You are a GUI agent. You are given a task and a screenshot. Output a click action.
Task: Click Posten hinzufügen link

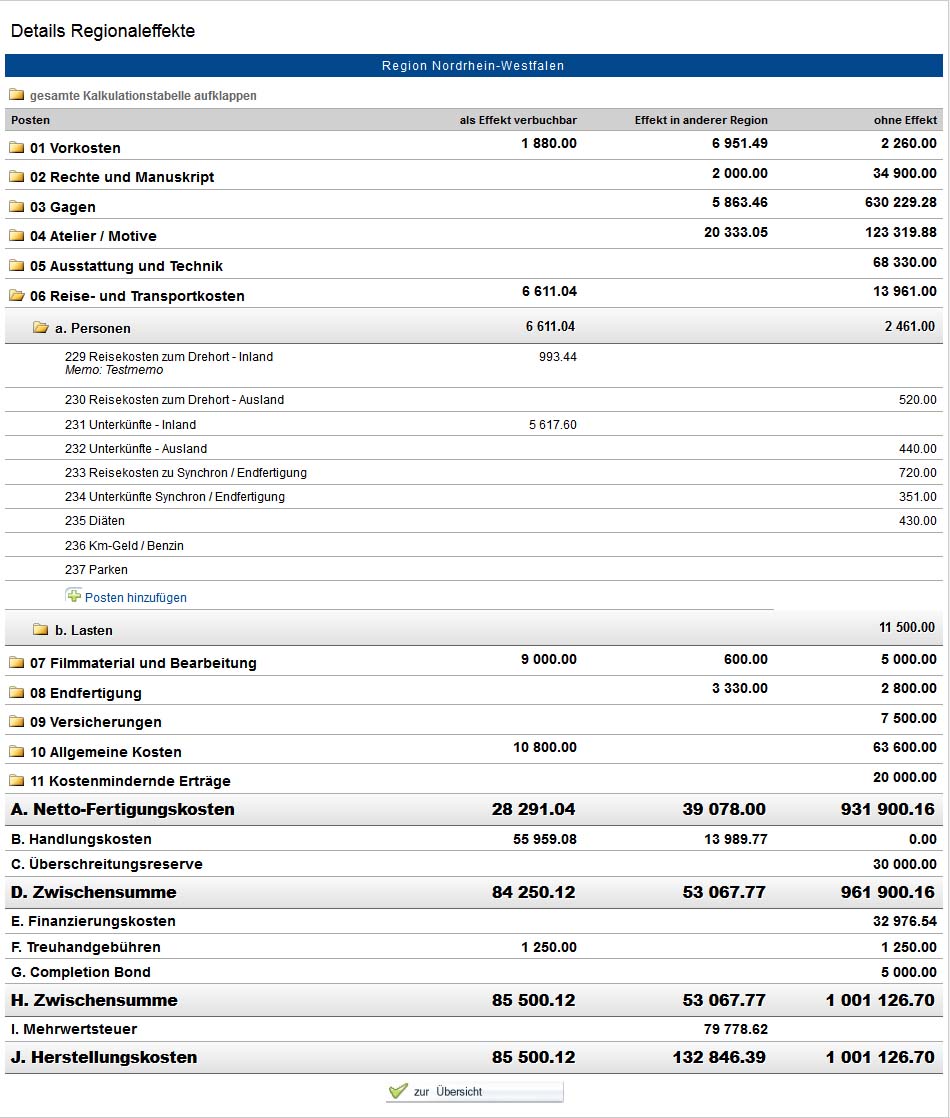[x=136, y=598]
